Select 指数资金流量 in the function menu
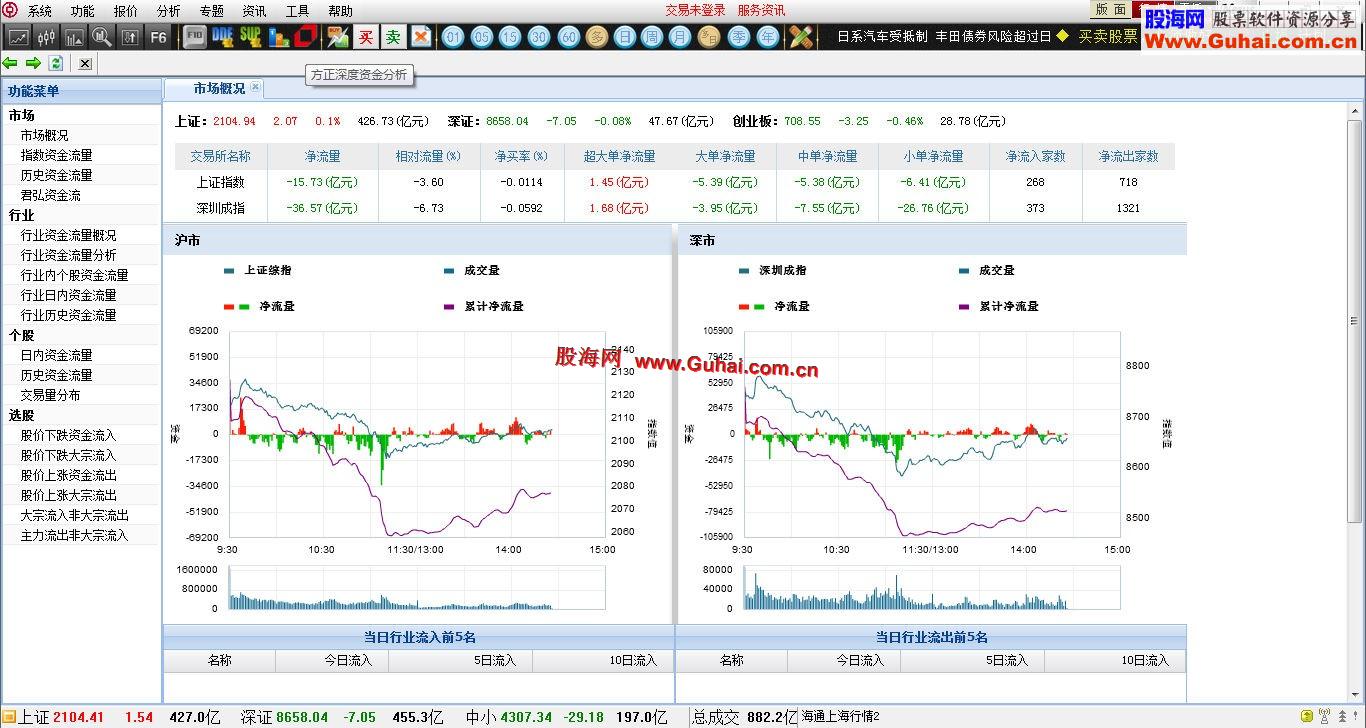 [57, 155]
